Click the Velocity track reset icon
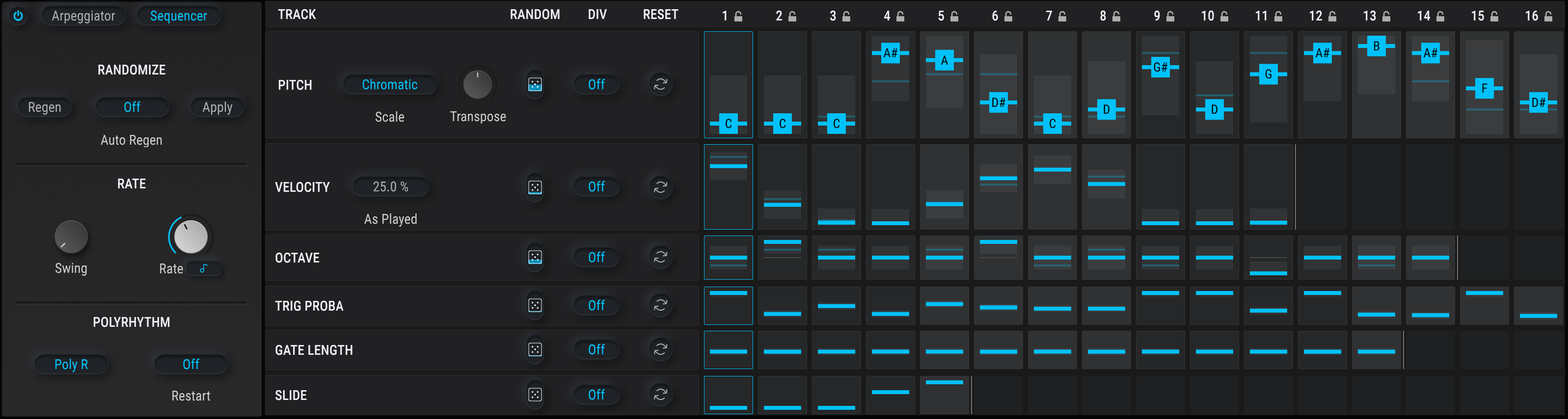Viewport: 1568px width, 419px height. [660, 187]
